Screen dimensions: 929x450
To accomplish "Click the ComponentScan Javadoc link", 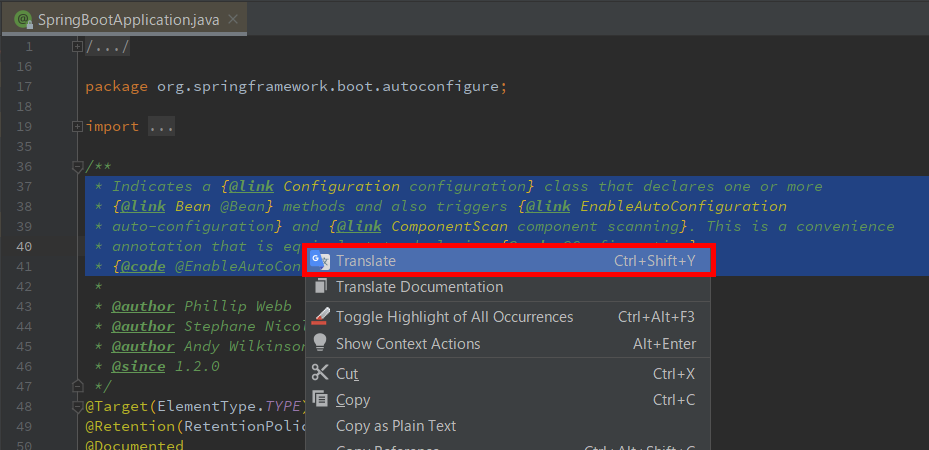I will pos(449,227).
